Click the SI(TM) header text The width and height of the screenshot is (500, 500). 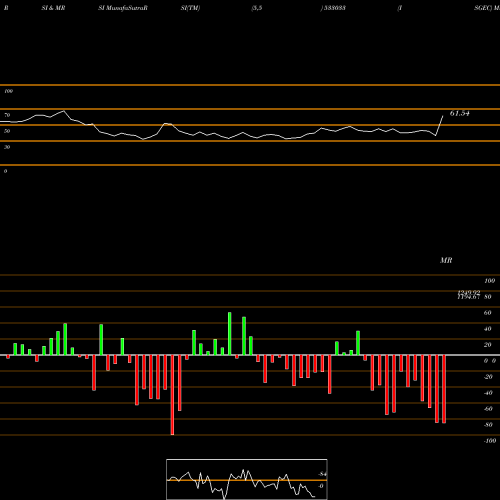point(190,8)
